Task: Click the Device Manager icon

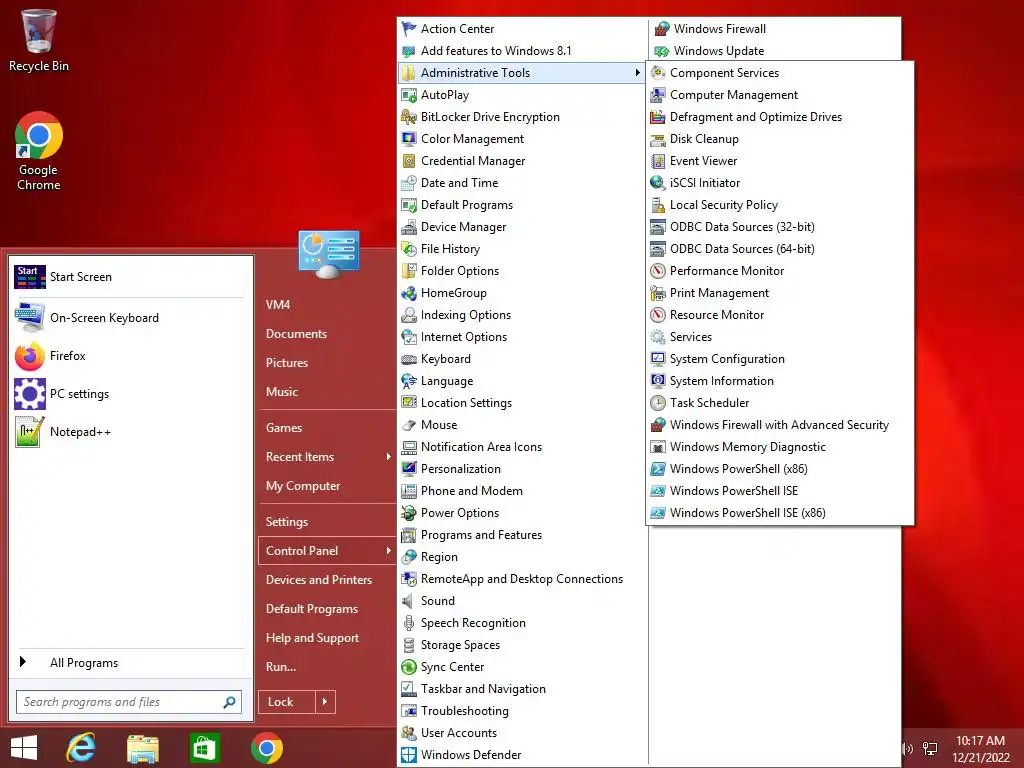Action: pos(409,227)
